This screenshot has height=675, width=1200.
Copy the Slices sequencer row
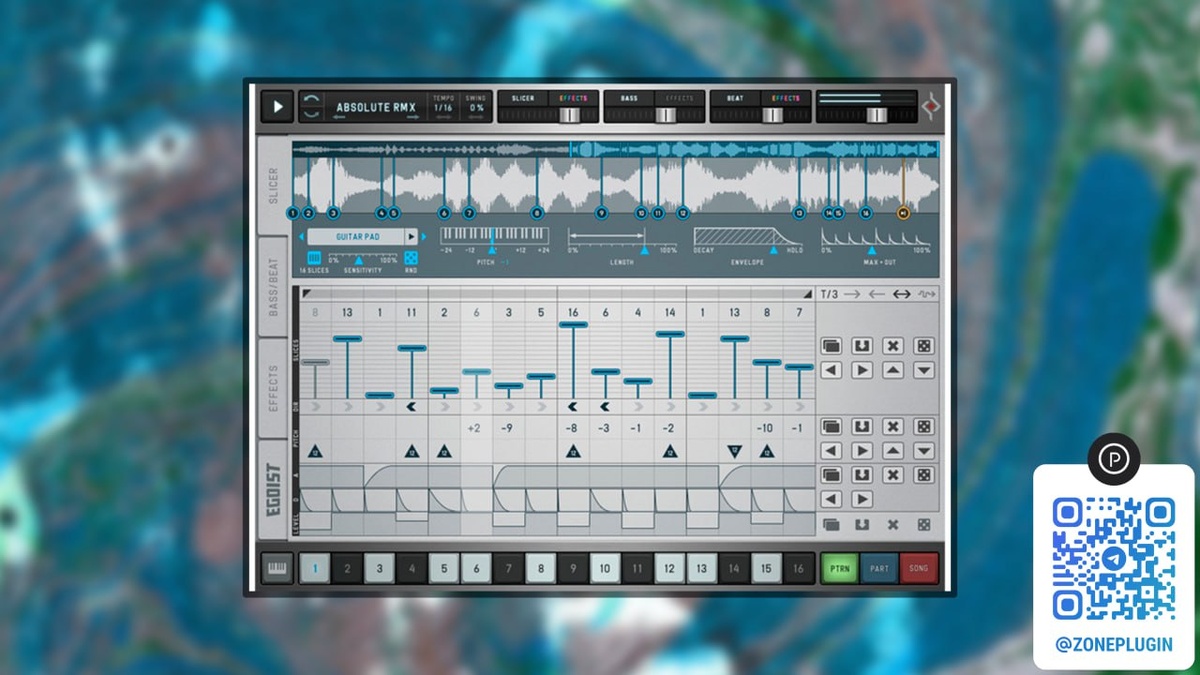pyautogui.click(x=831, y=346)
